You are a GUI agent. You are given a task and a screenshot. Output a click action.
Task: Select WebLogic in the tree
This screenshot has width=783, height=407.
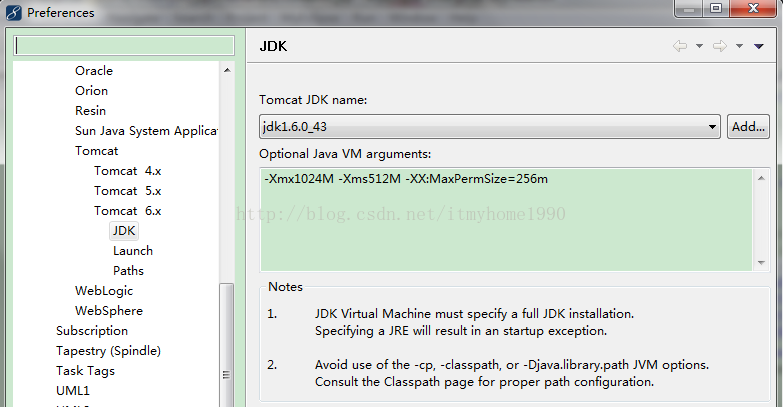click(104, 291)
